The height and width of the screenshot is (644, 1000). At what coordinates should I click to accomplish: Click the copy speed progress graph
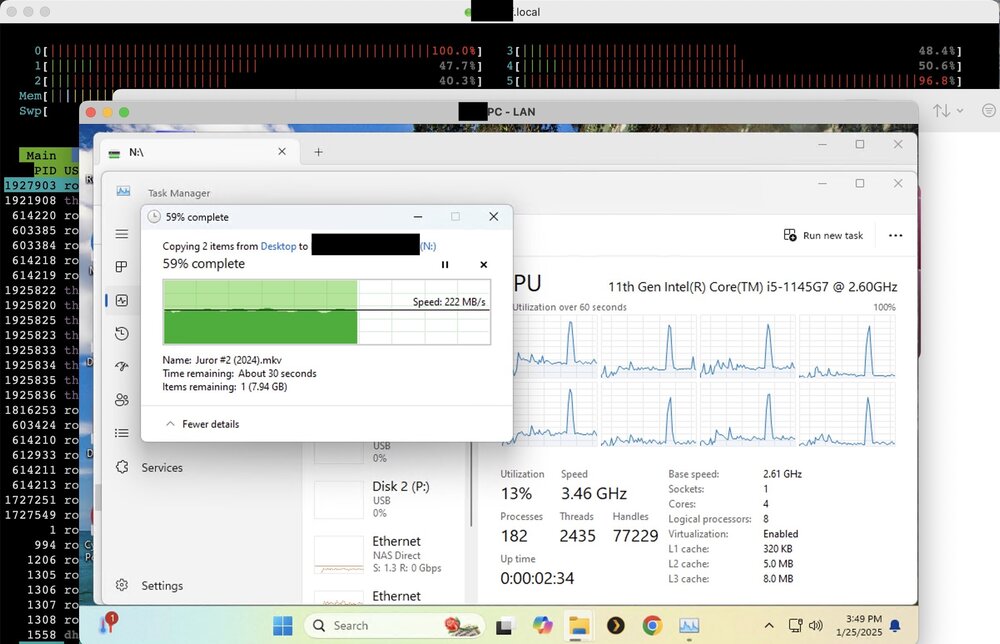tap(327, 312)
